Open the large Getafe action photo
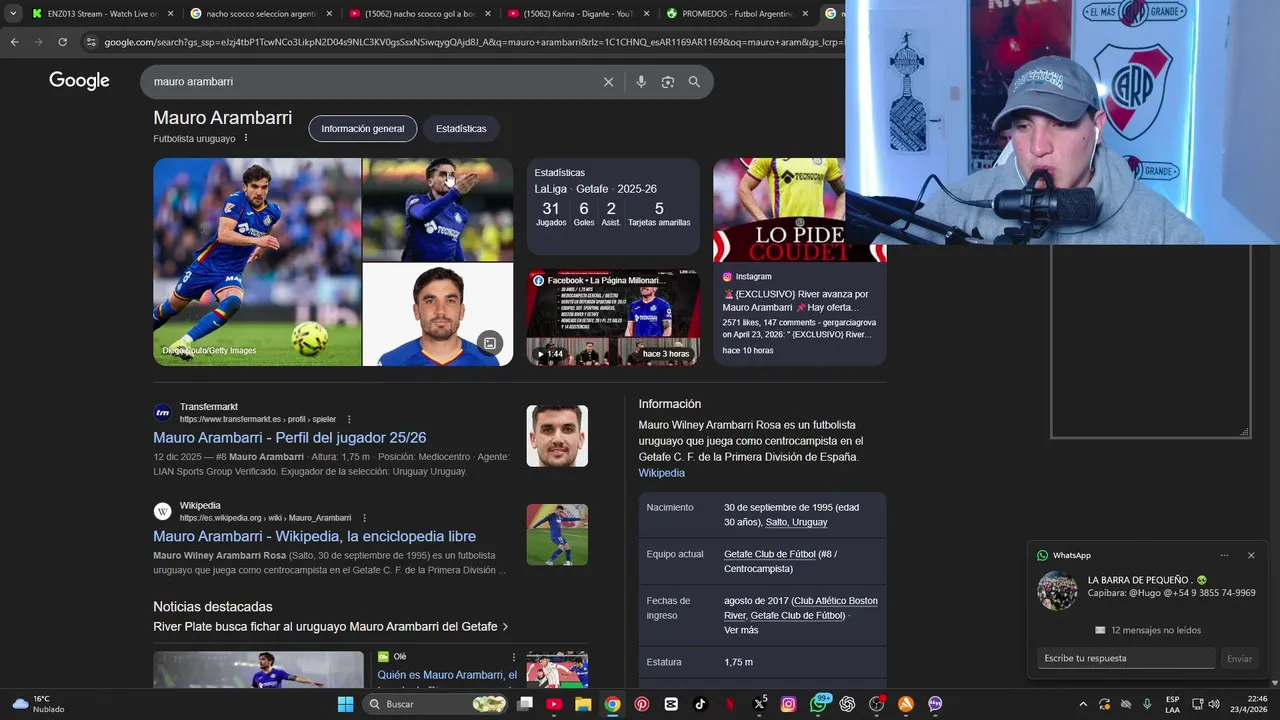The width and height of the screenshot is (1280, 720). (257, 262)
